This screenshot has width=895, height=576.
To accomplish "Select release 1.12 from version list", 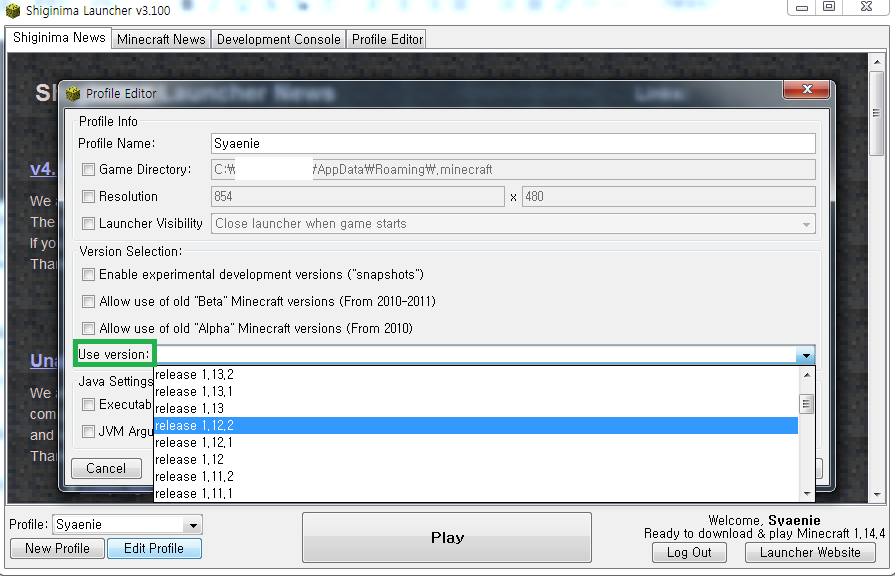I will click(475, 460).
